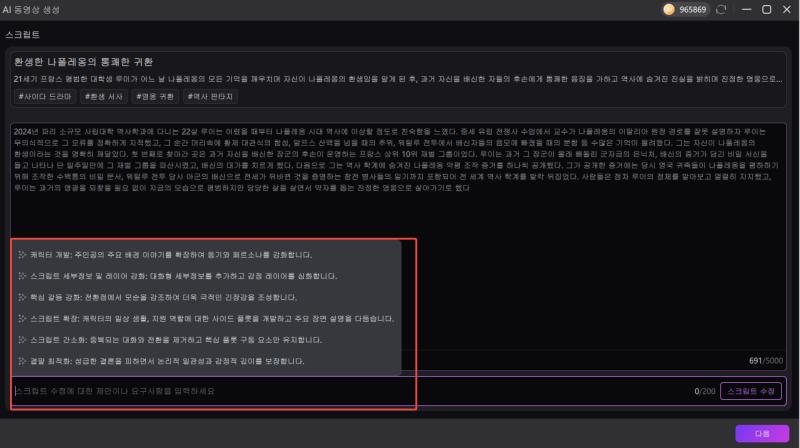This screenshot has width=800, height=448.
Task: Choose the 핵심 갈등 강화 suggestion text
Action: pyautogui.click(x=163, y=297)
